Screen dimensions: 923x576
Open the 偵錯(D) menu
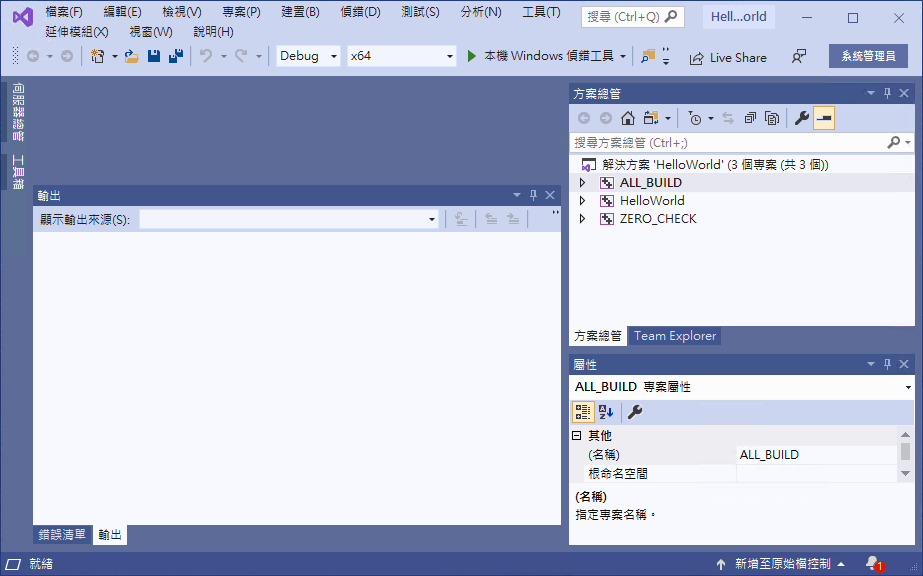coord(360,12)
